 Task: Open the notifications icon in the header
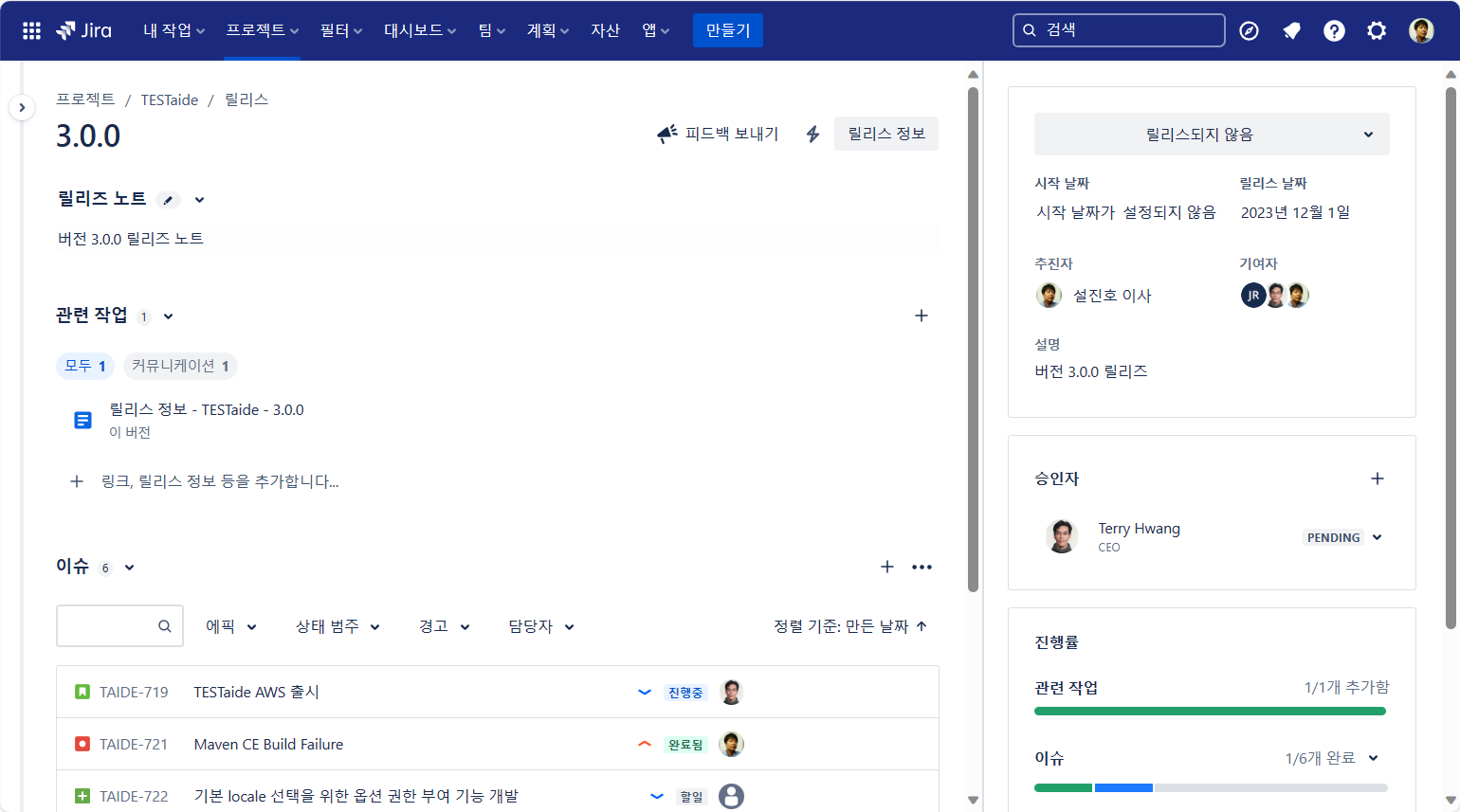1291,30
